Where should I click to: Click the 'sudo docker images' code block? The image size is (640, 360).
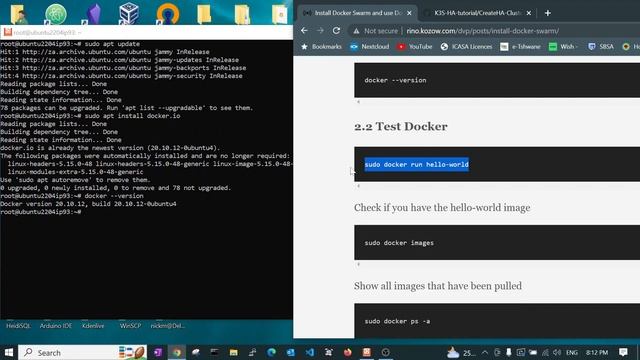tap(497, 243)
